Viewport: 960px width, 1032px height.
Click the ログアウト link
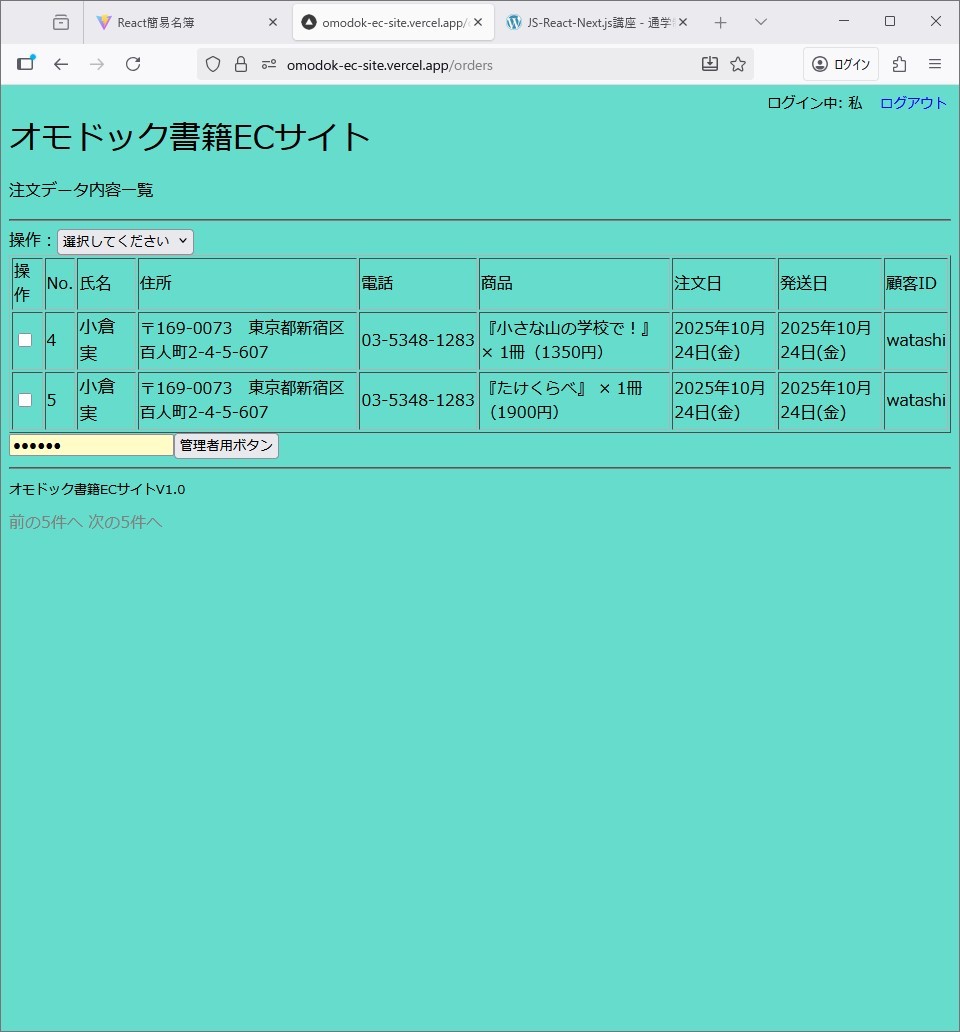tap(913, 103)
